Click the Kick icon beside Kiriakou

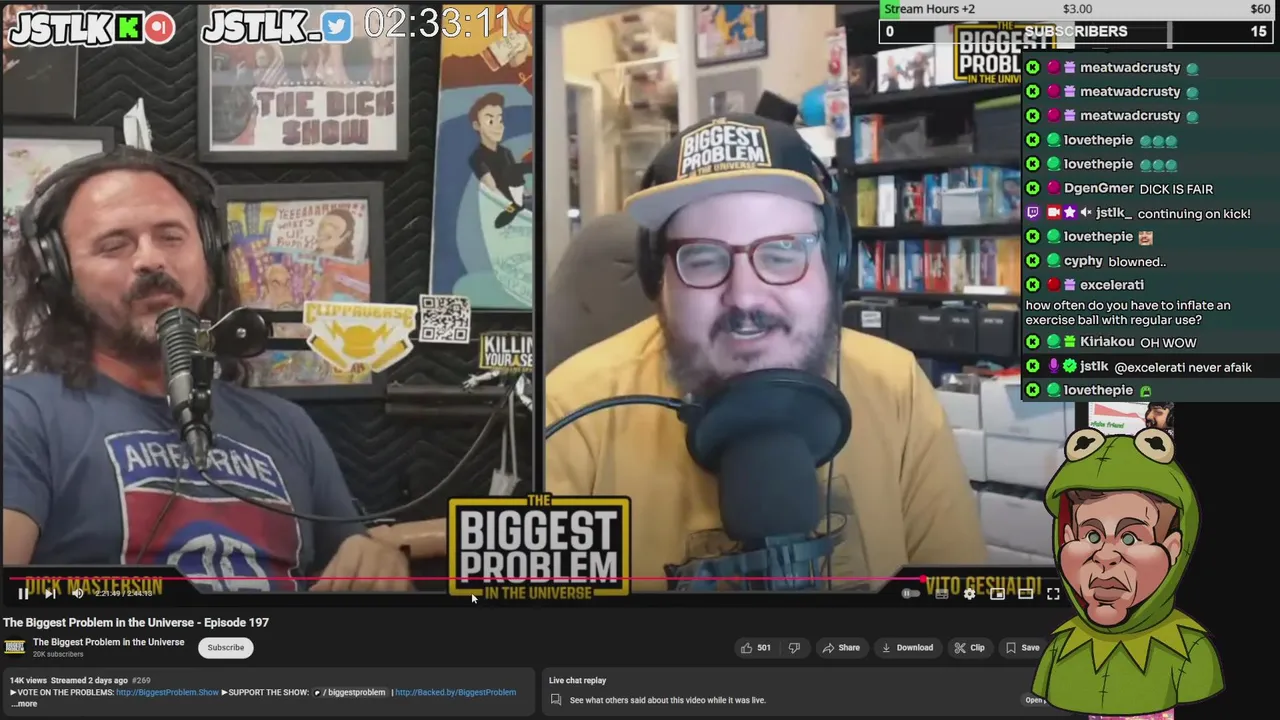pyautogui.click(x=1033, y=342)
